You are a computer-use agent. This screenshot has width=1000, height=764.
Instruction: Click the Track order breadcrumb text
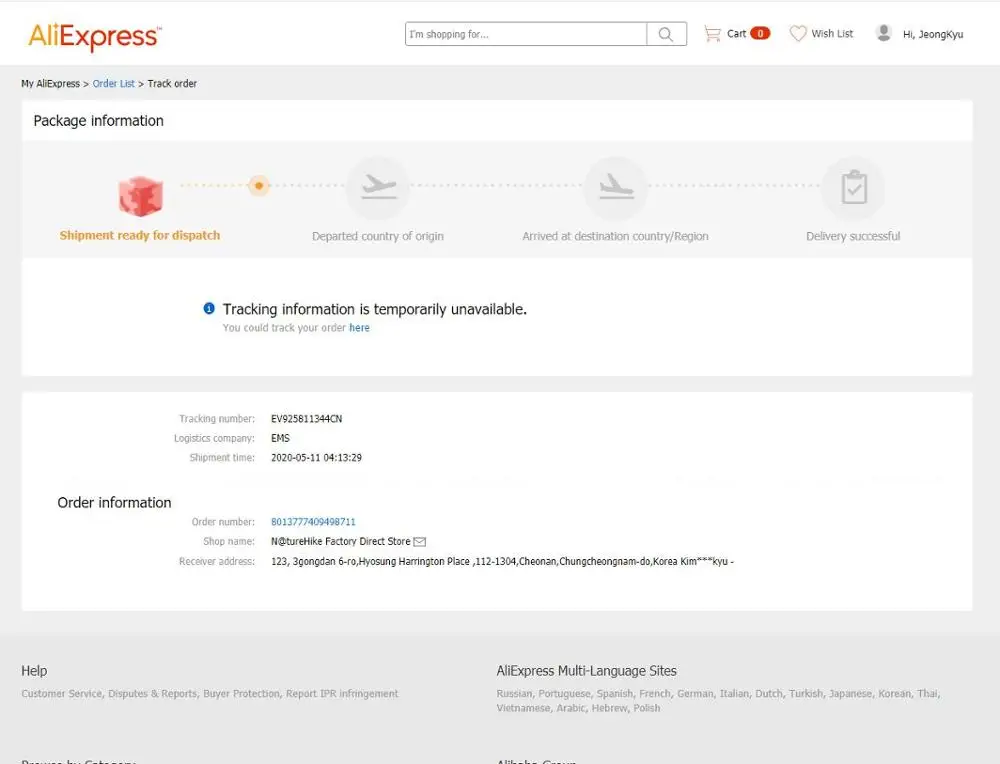click(172, 84)
